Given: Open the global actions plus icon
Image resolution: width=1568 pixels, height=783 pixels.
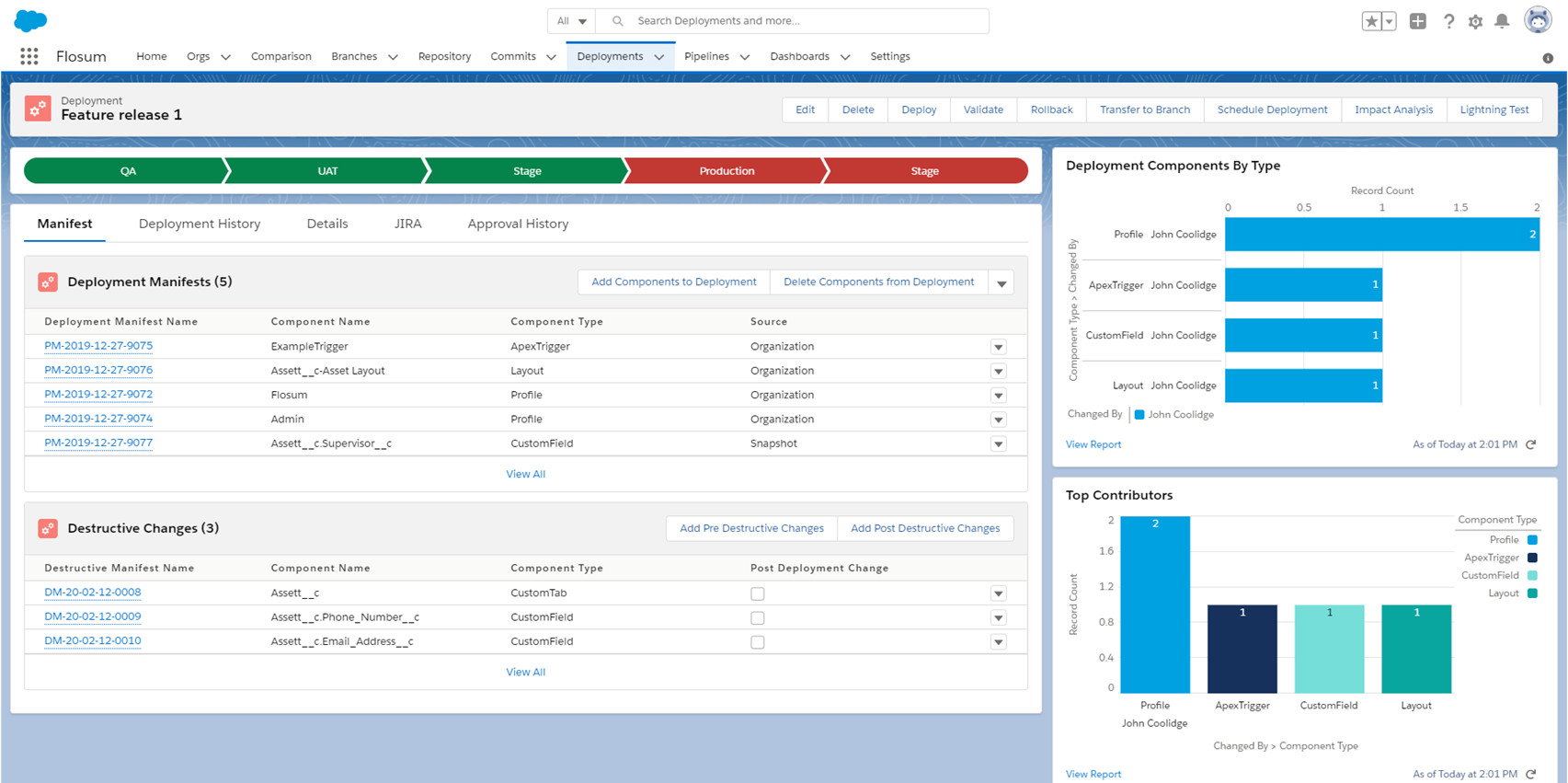Looking at the screenshot, I should coord(1418,21).
